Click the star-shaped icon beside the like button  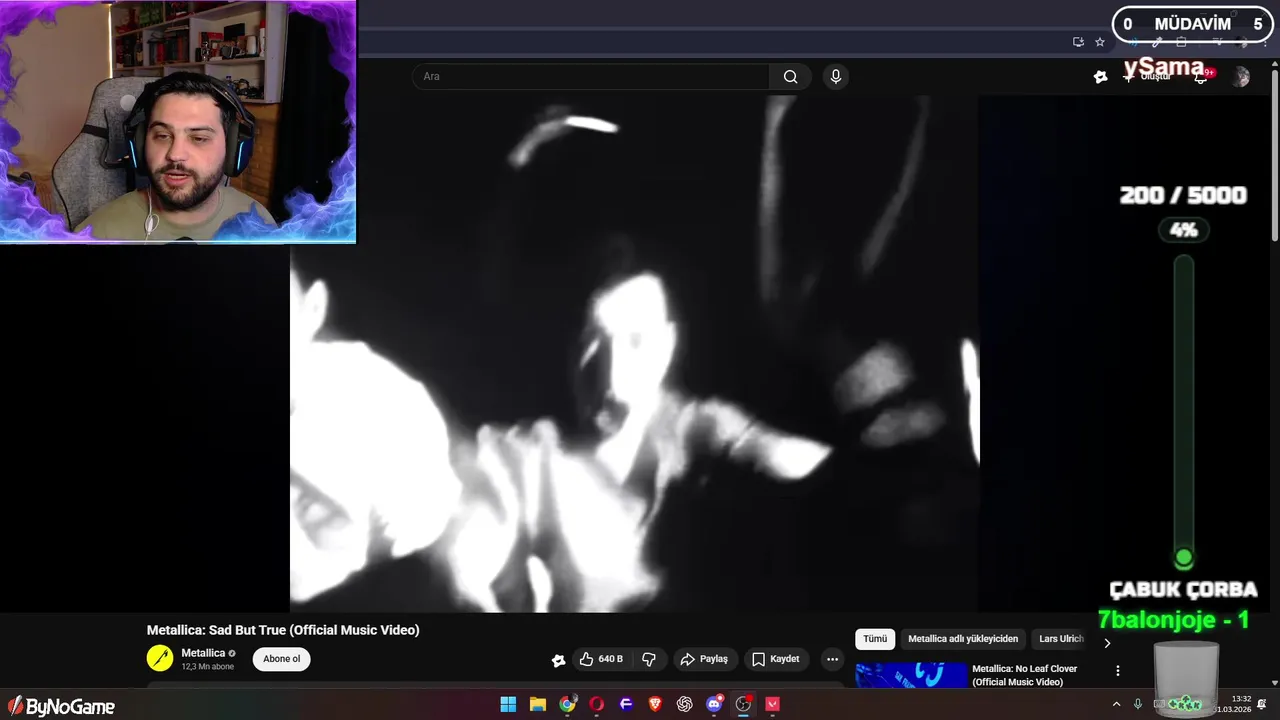[558, 660]
